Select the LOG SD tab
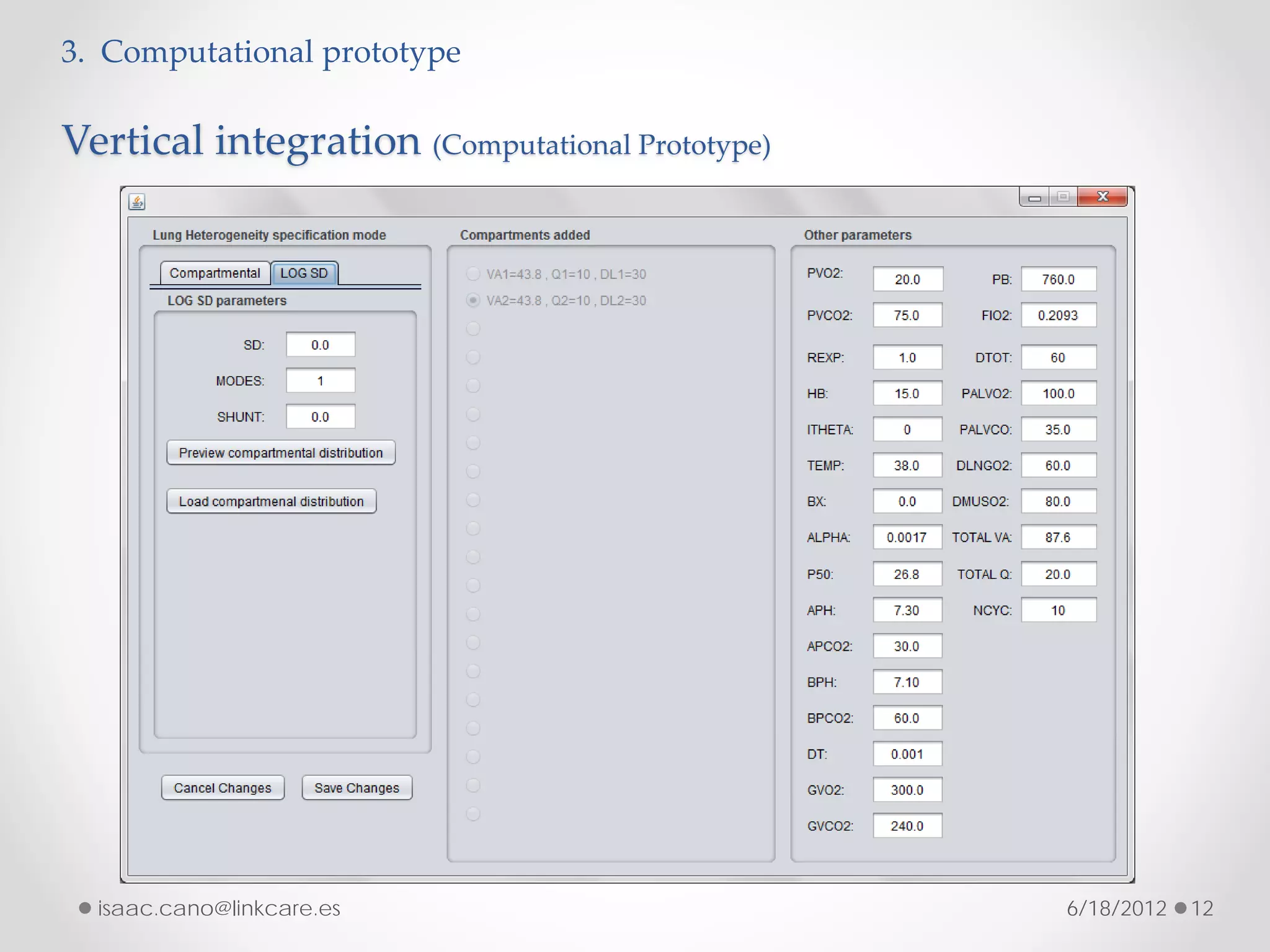 pos(304,273)
